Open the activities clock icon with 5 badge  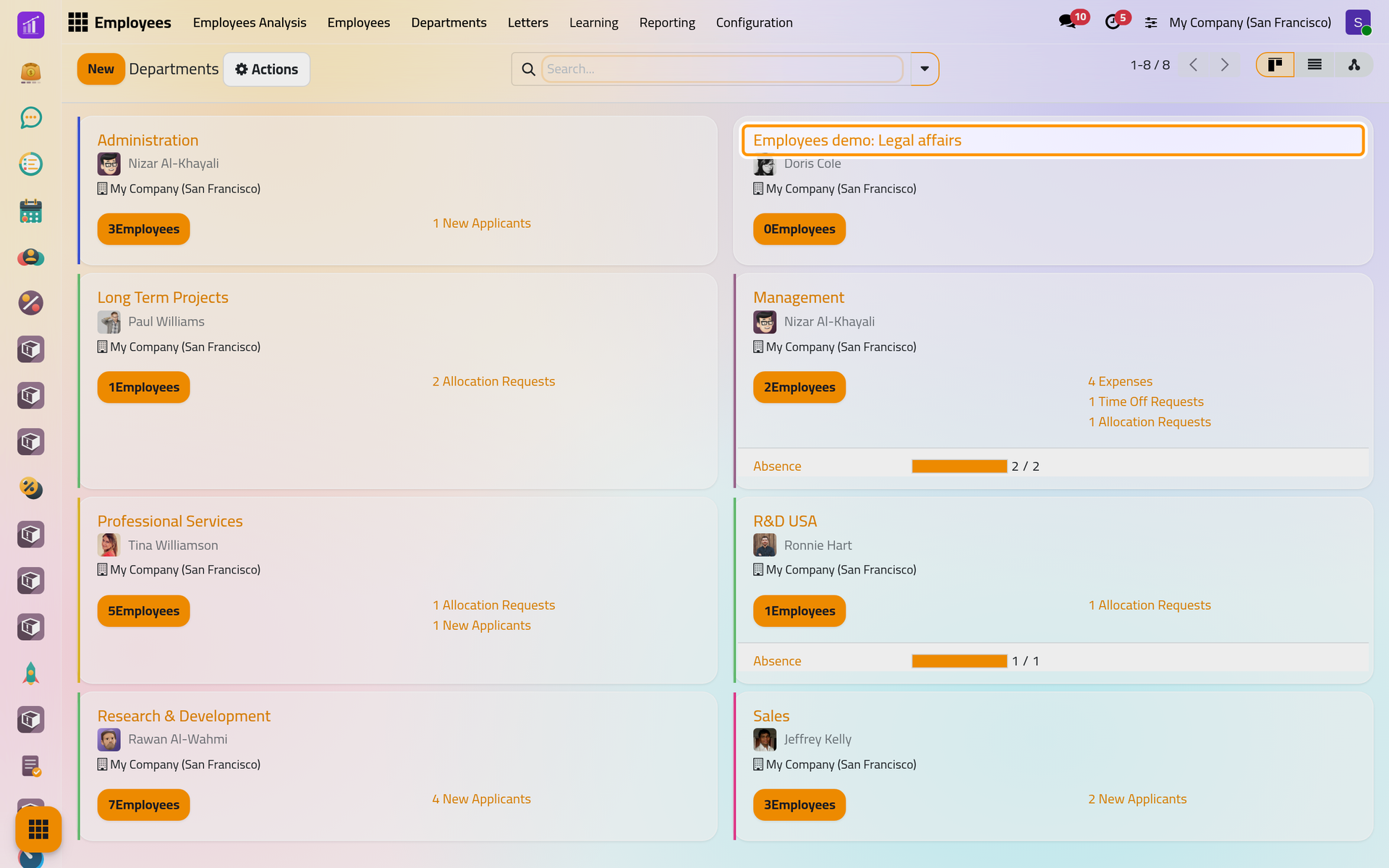point(1113,22)
